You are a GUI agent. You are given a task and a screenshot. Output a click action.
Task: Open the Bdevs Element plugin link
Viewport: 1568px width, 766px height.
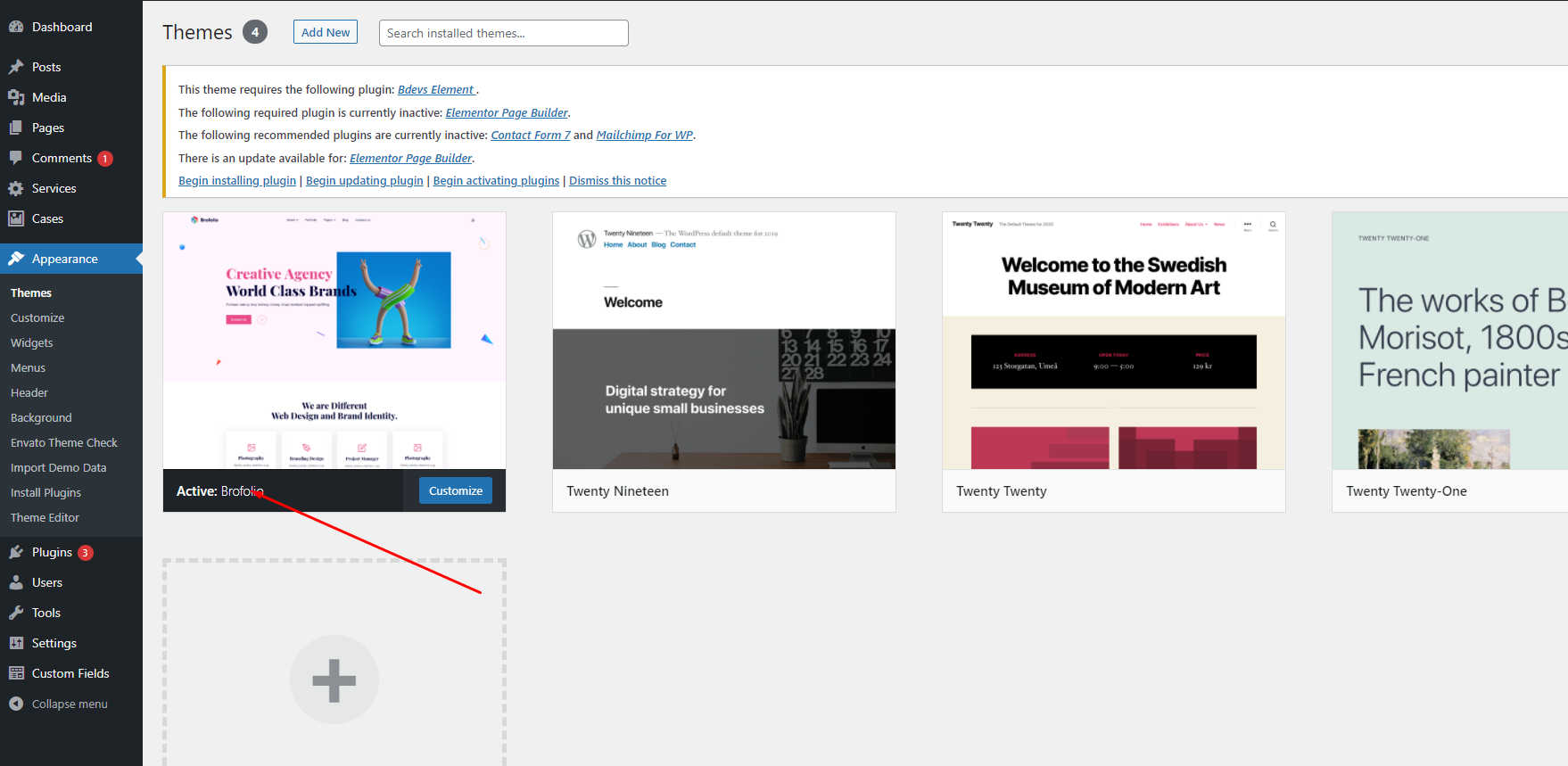(436, 89)
